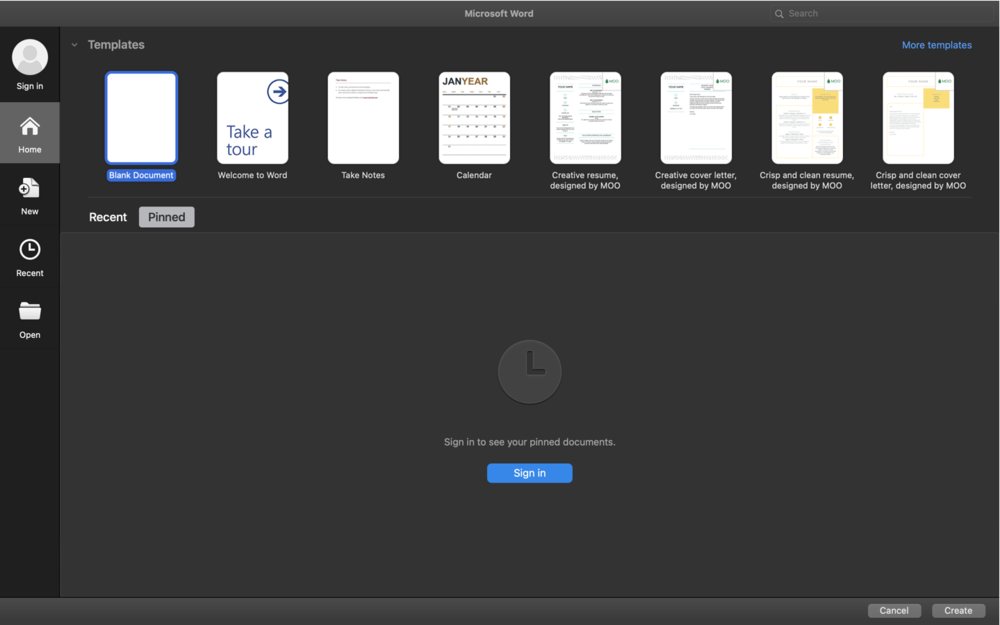Open the Home section in the sidebar
Viewport: 1000px width, 625px height.
(29, 132)
